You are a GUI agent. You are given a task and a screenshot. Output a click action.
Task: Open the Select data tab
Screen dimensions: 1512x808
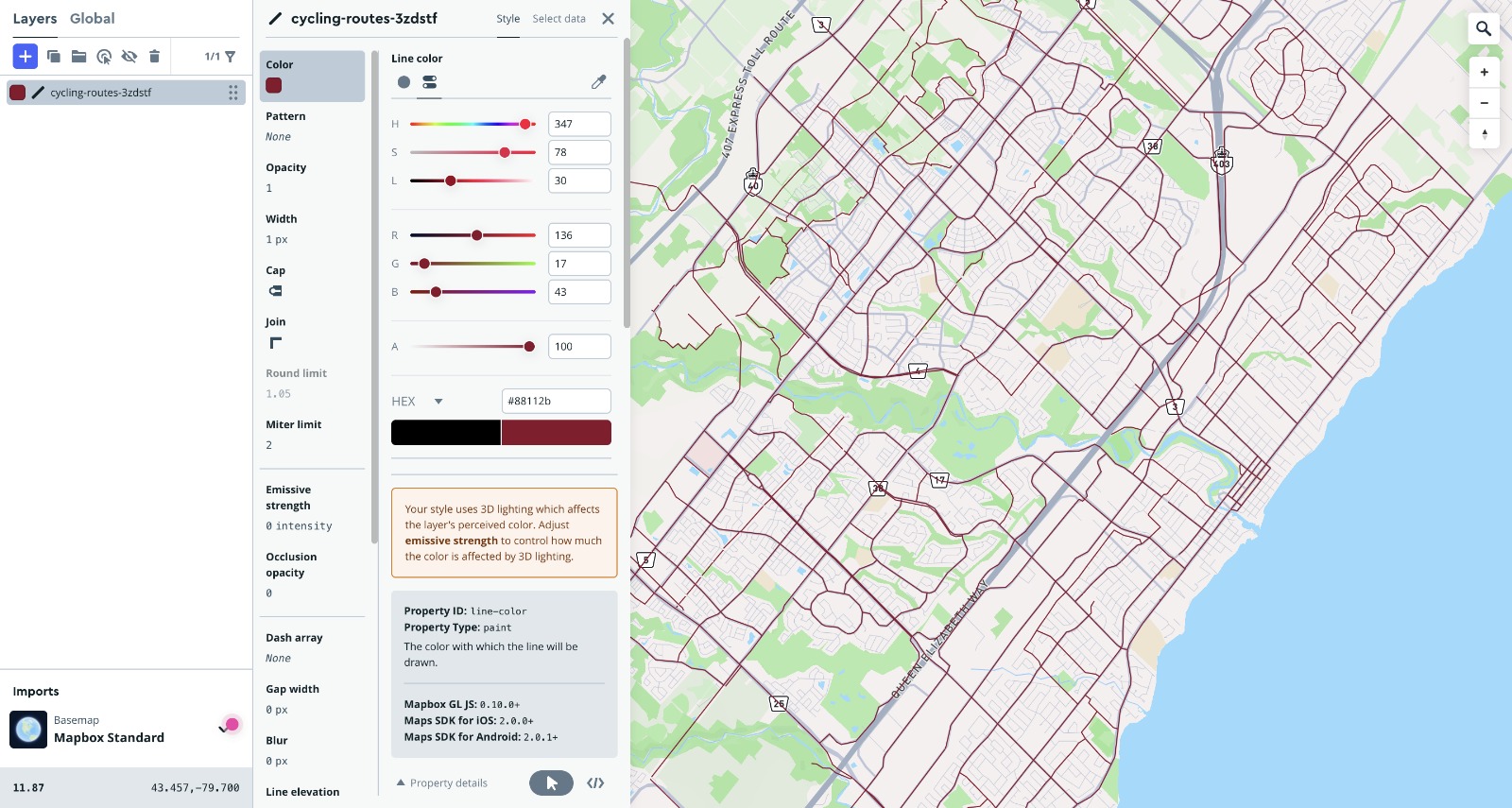coord(558,19)
